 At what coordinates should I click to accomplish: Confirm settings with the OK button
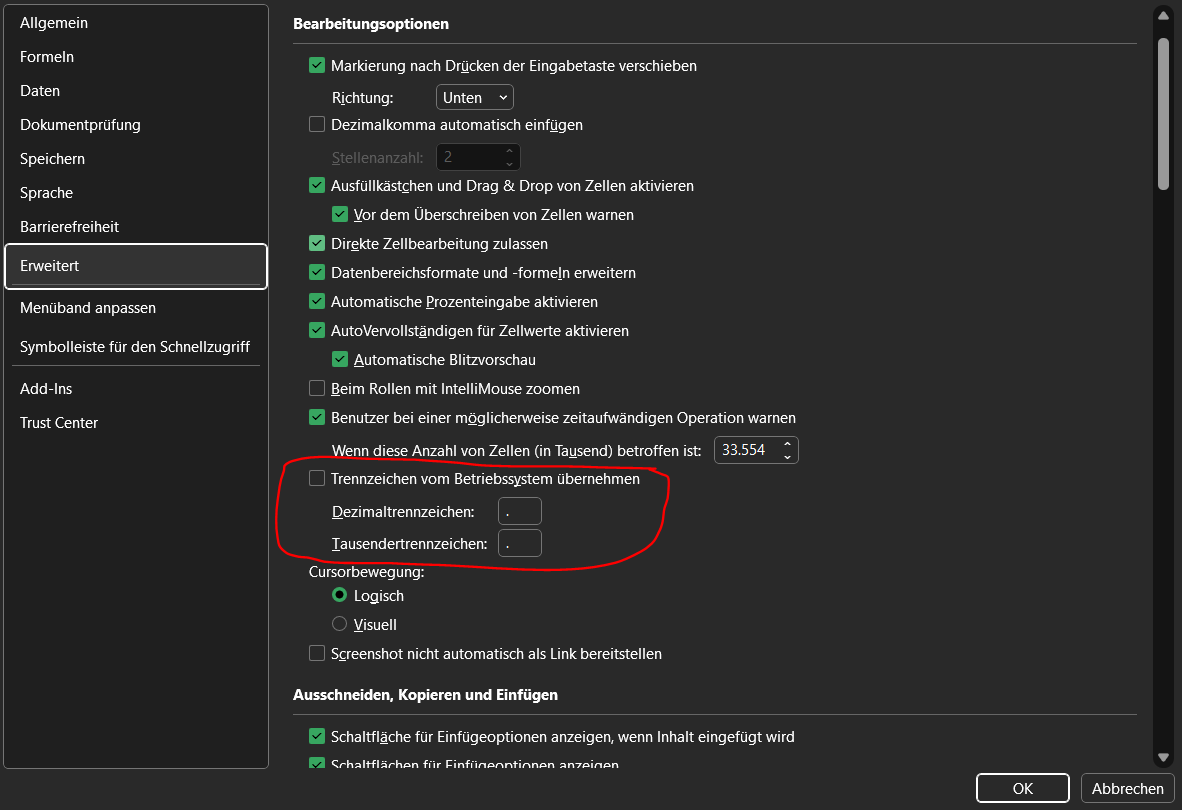point(1023,788)
